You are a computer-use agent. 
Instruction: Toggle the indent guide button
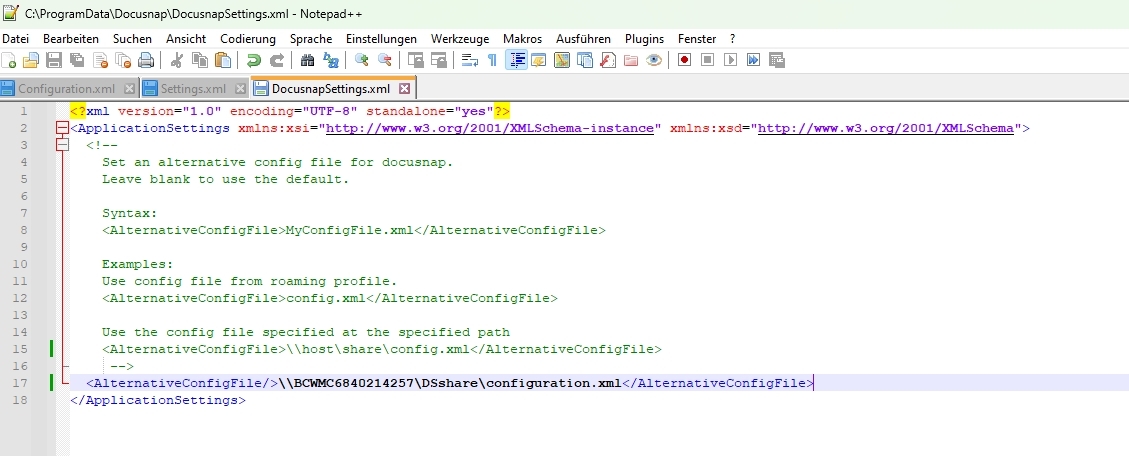coord(516,60)
